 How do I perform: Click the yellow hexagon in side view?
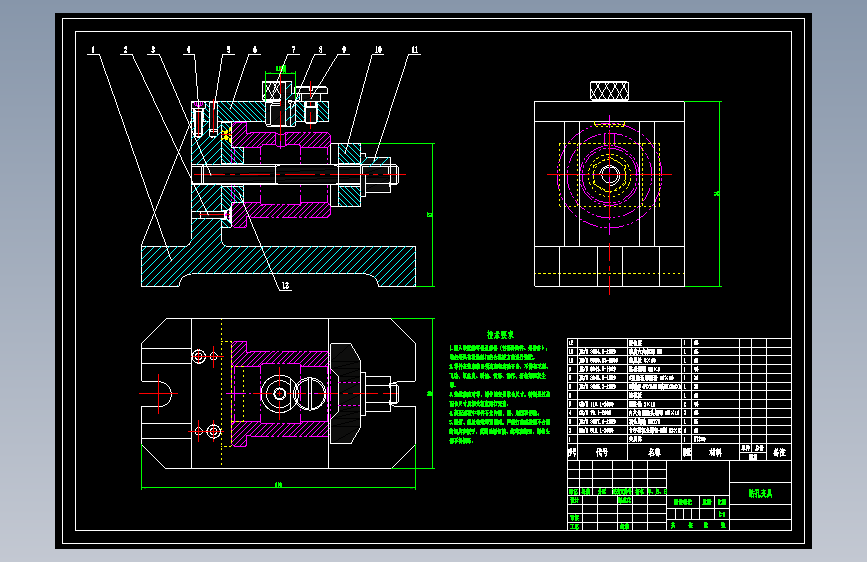pos(609,175)
